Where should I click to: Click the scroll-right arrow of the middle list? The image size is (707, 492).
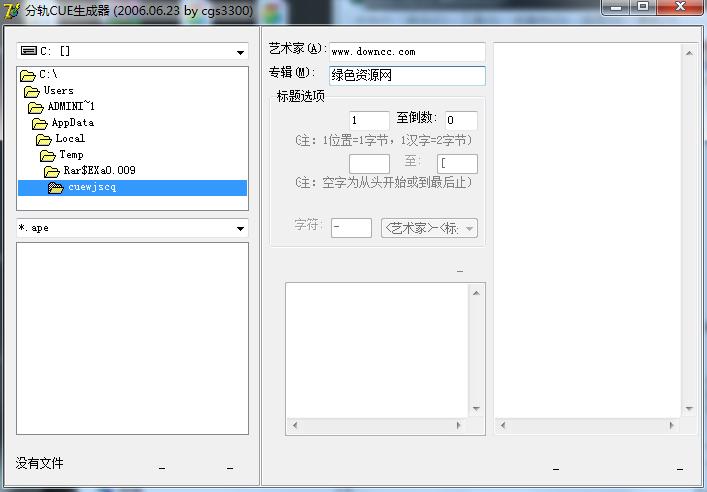tap(459, 425)
